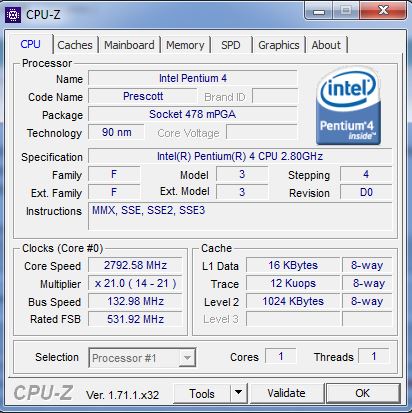Click the CPU-Z app icon in title bar

point(13,15)
